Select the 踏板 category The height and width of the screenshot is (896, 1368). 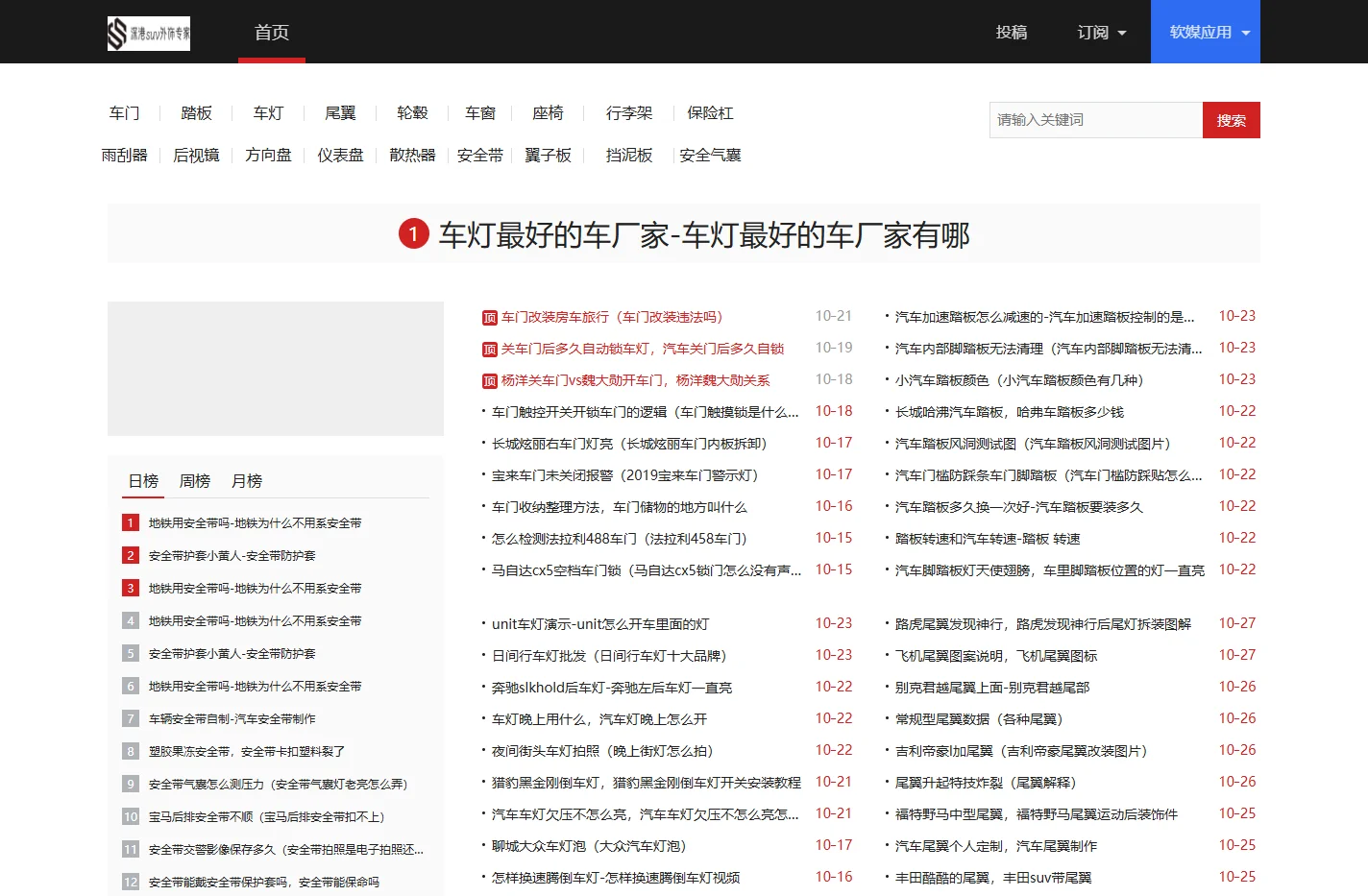(197, 113)
